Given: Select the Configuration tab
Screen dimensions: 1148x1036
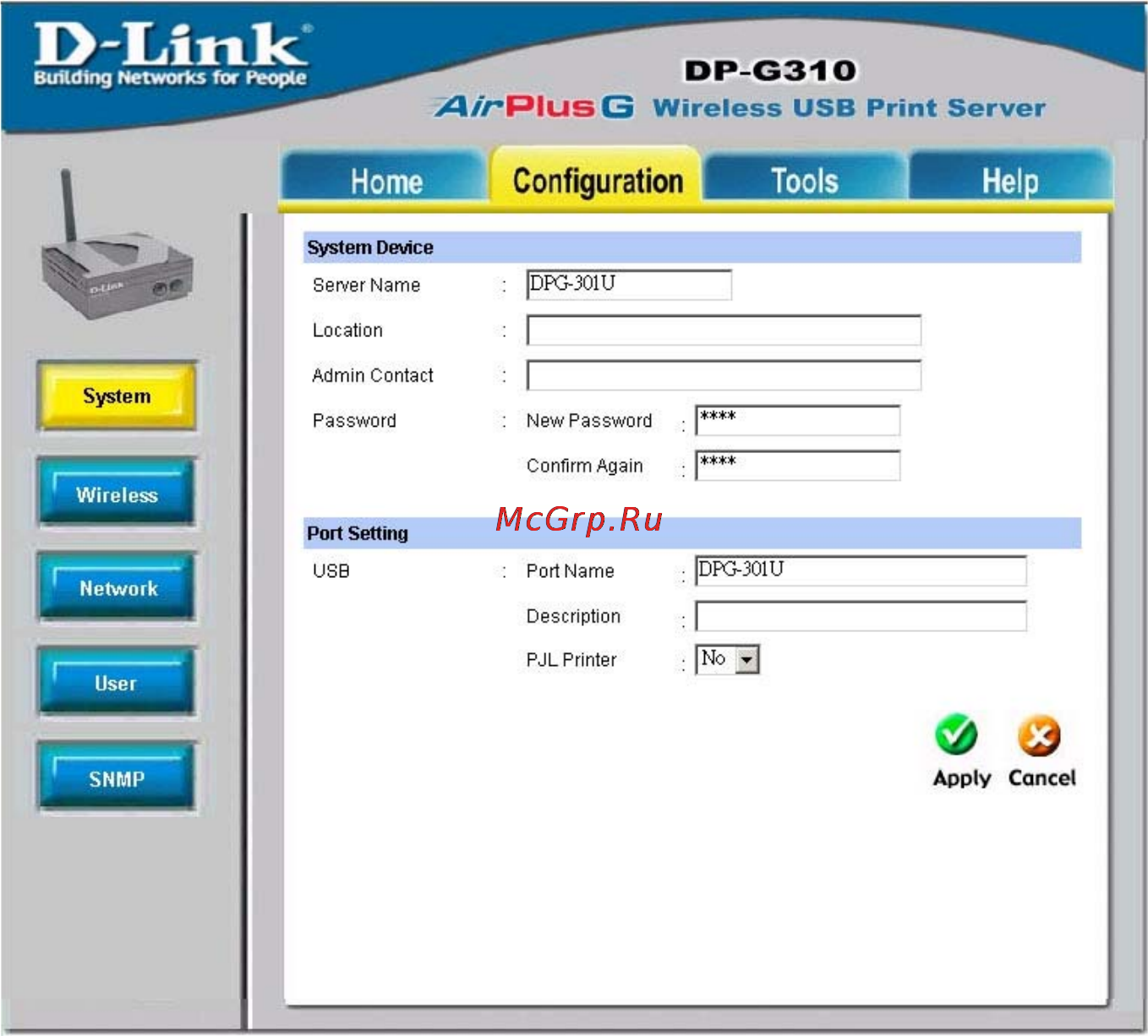Looking at the screenshot, I should pyautogui.click(x=597, y=178).
